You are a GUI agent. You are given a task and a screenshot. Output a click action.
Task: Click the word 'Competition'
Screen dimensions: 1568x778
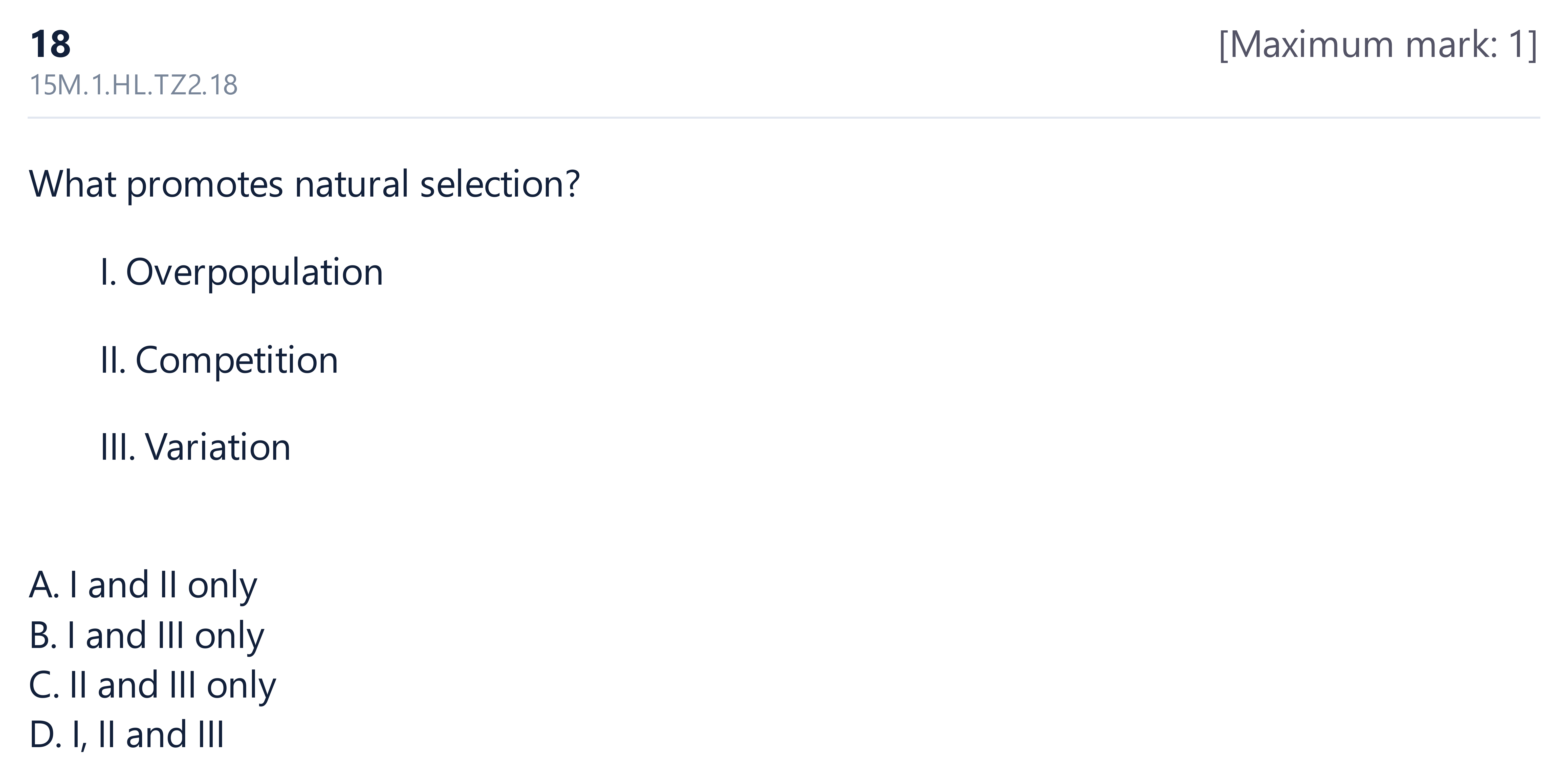(237, 360)
